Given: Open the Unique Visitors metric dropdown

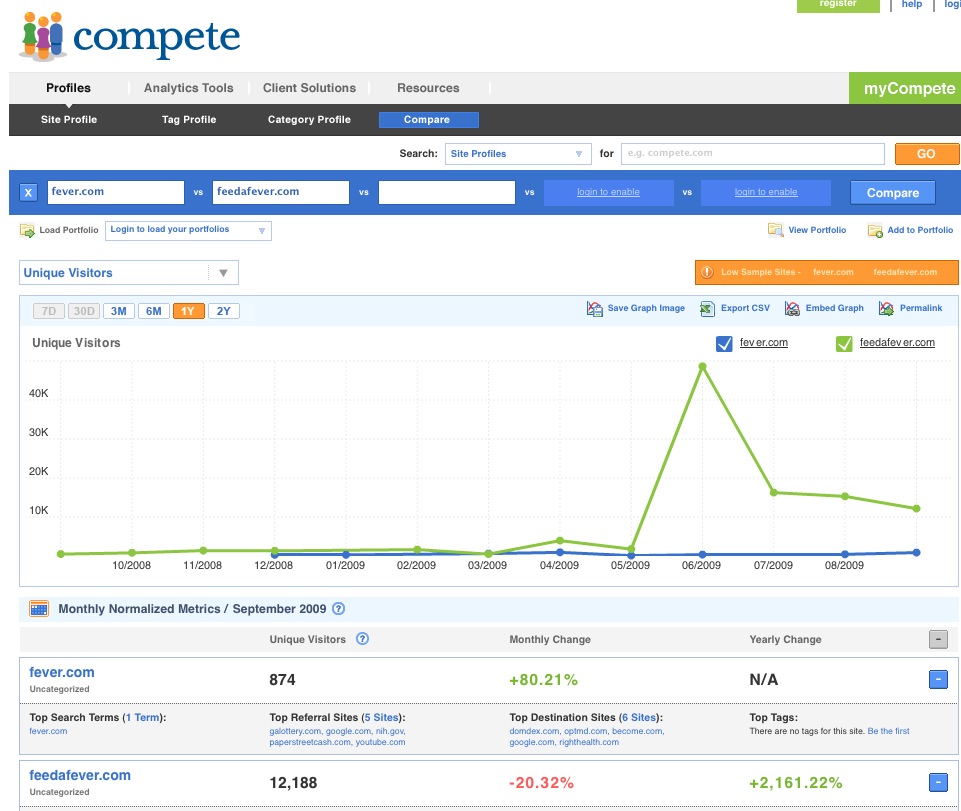Looking at the screenshot, I should 129,273.
